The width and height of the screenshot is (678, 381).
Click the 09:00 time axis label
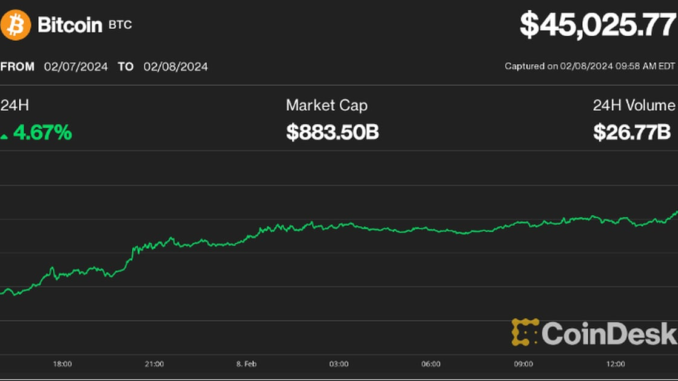click(523, 364)
